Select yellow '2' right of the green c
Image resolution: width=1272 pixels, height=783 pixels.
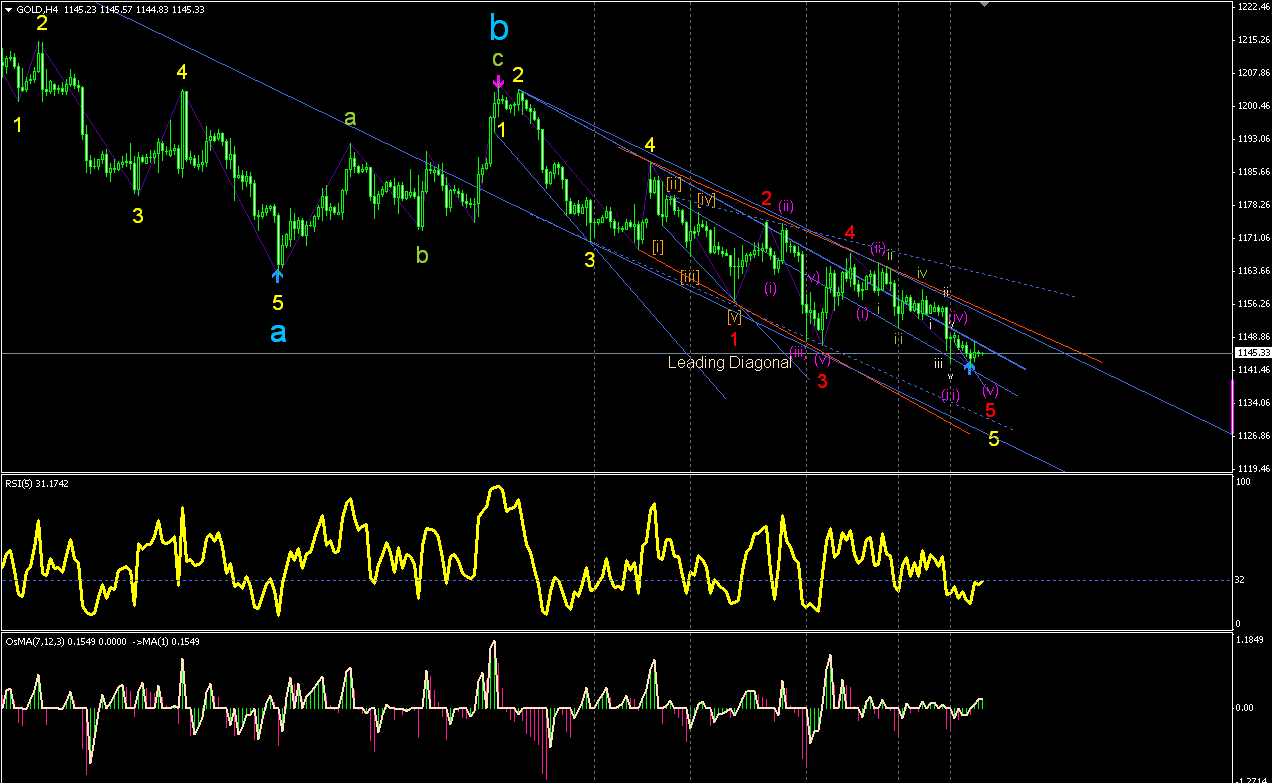(518, 74)
